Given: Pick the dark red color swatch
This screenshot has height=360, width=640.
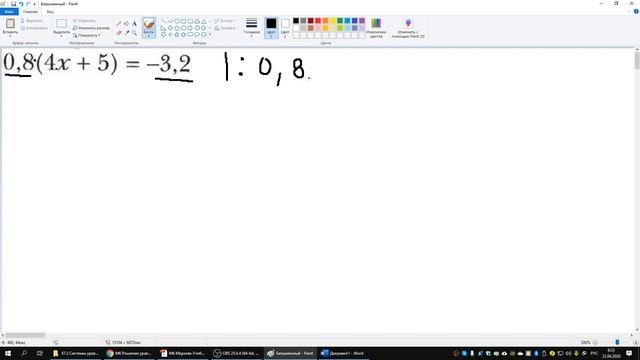Looking at the screenshot, I should click(x=311, y=20).
